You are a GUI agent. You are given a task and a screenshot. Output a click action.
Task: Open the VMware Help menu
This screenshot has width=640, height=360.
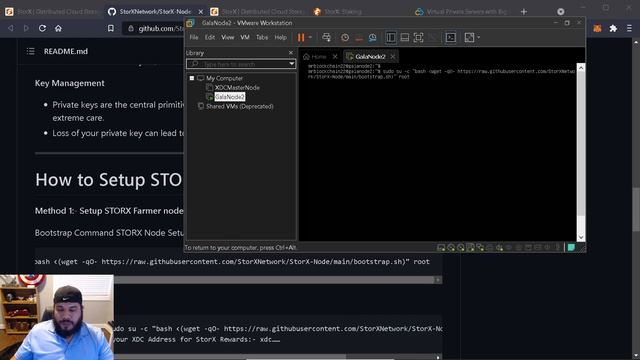[x=280, y=37]
